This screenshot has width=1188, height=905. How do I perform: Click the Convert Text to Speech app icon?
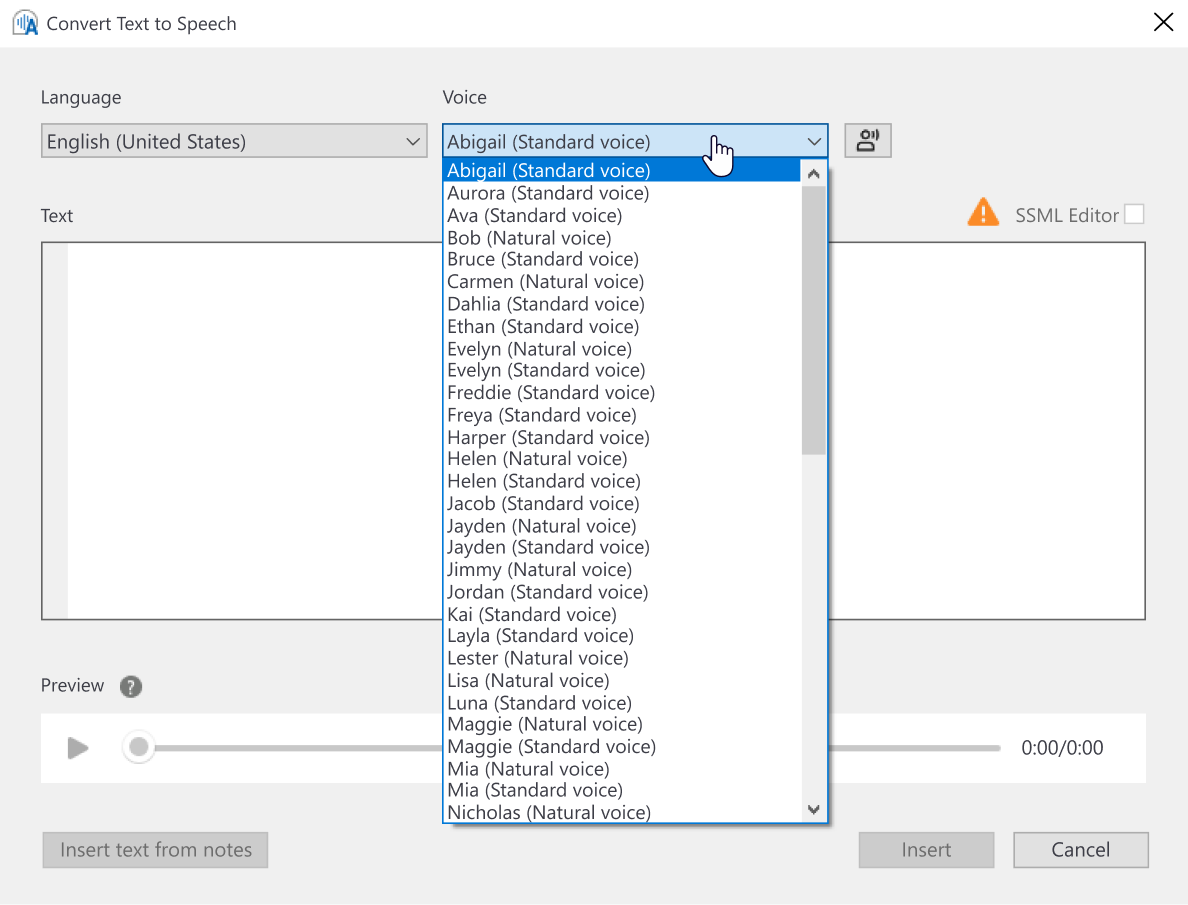click(24, 22)
